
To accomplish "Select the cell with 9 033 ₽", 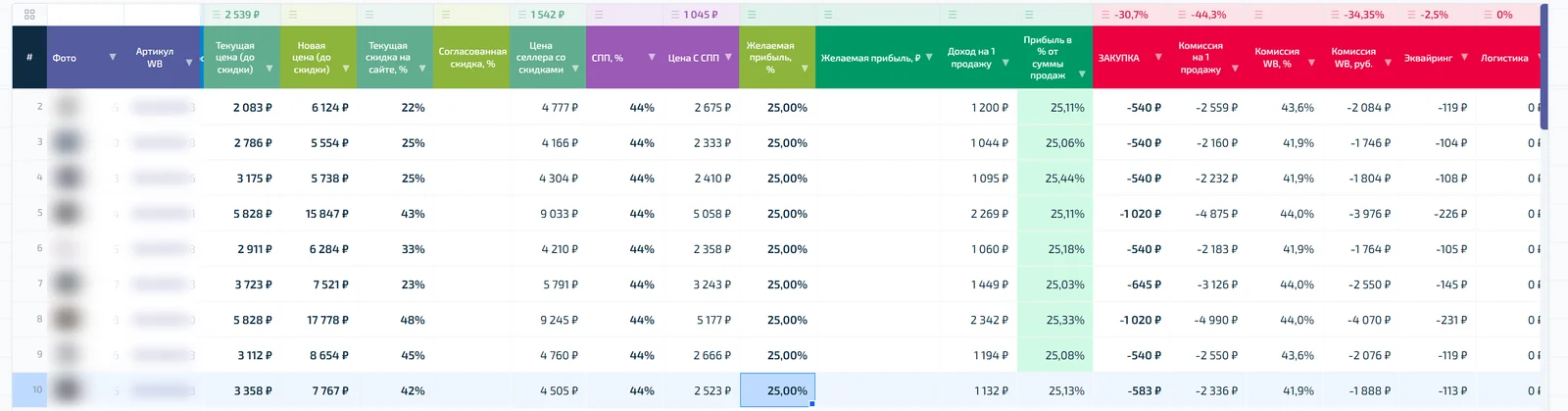I will (548, 213).
